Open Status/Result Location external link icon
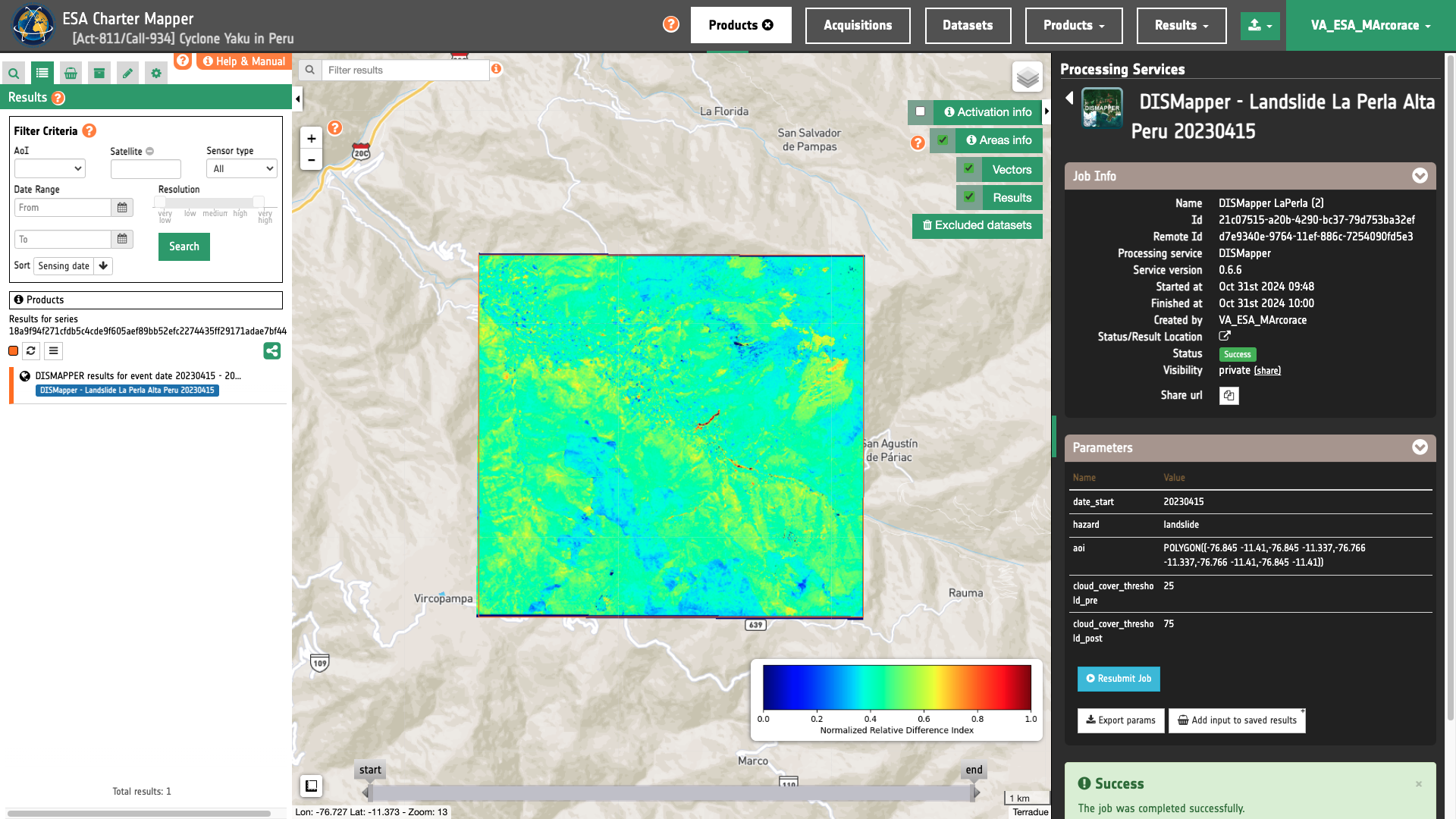1456x819 pixels. [1224, 336]
